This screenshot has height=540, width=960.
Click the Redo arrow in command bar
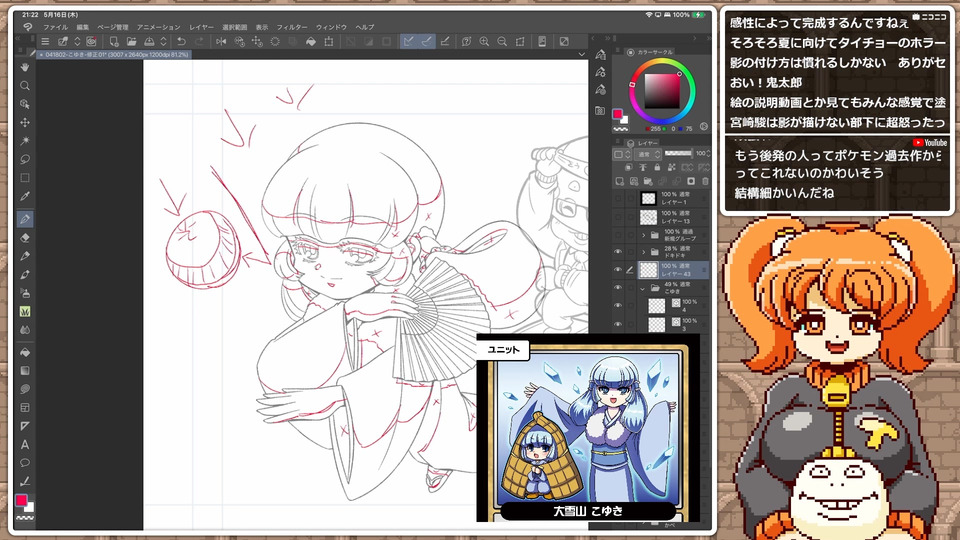[x=199, y=42]
